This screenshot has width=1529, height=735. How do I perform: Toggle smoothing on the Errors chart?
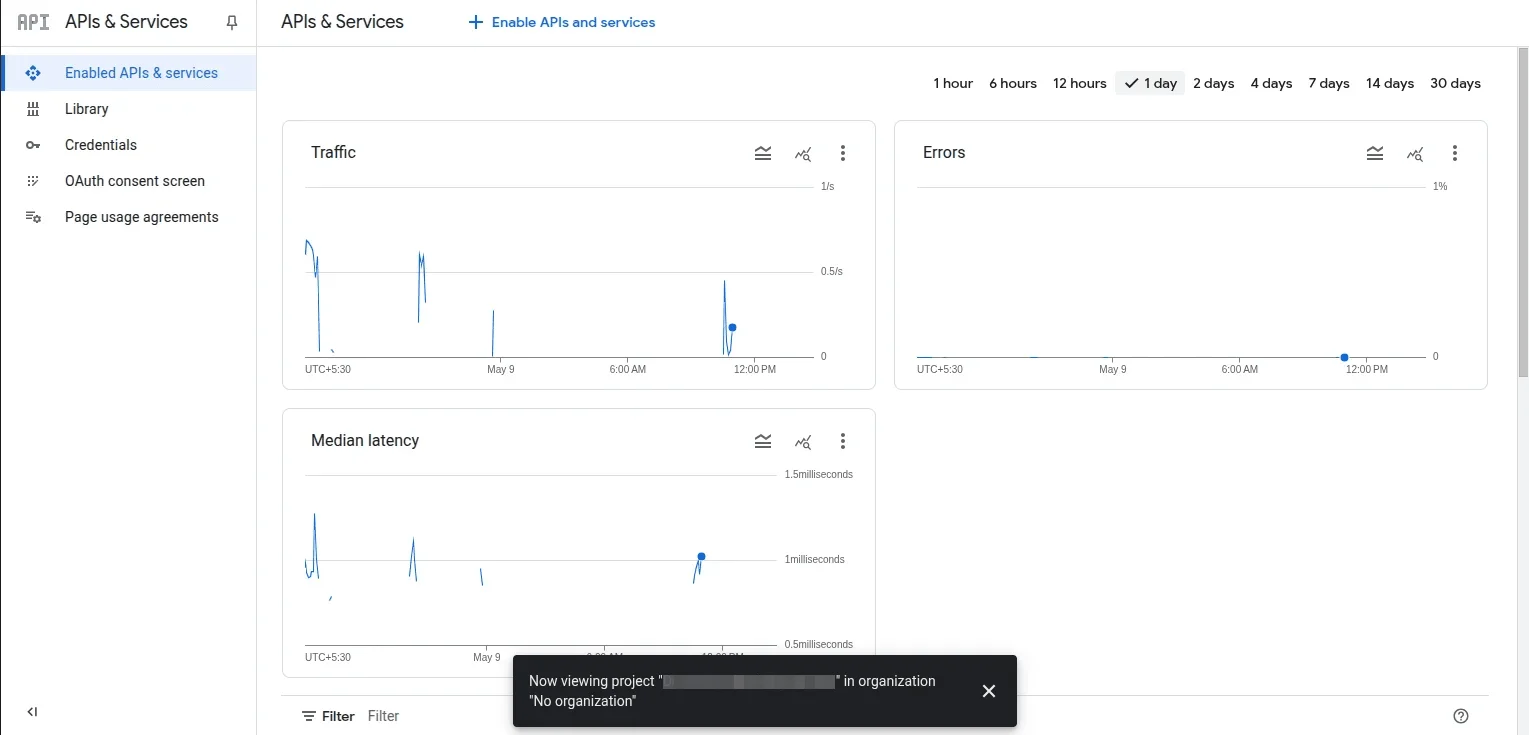click(x=1375, y=154)
